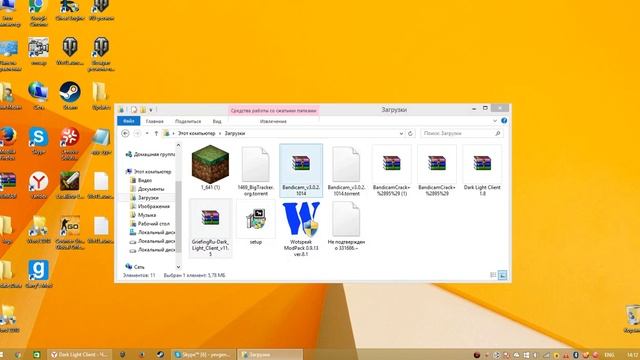Open Explorer help via the question mark icon
Viewport: 640px width, 360px height.
click(504, 121)
